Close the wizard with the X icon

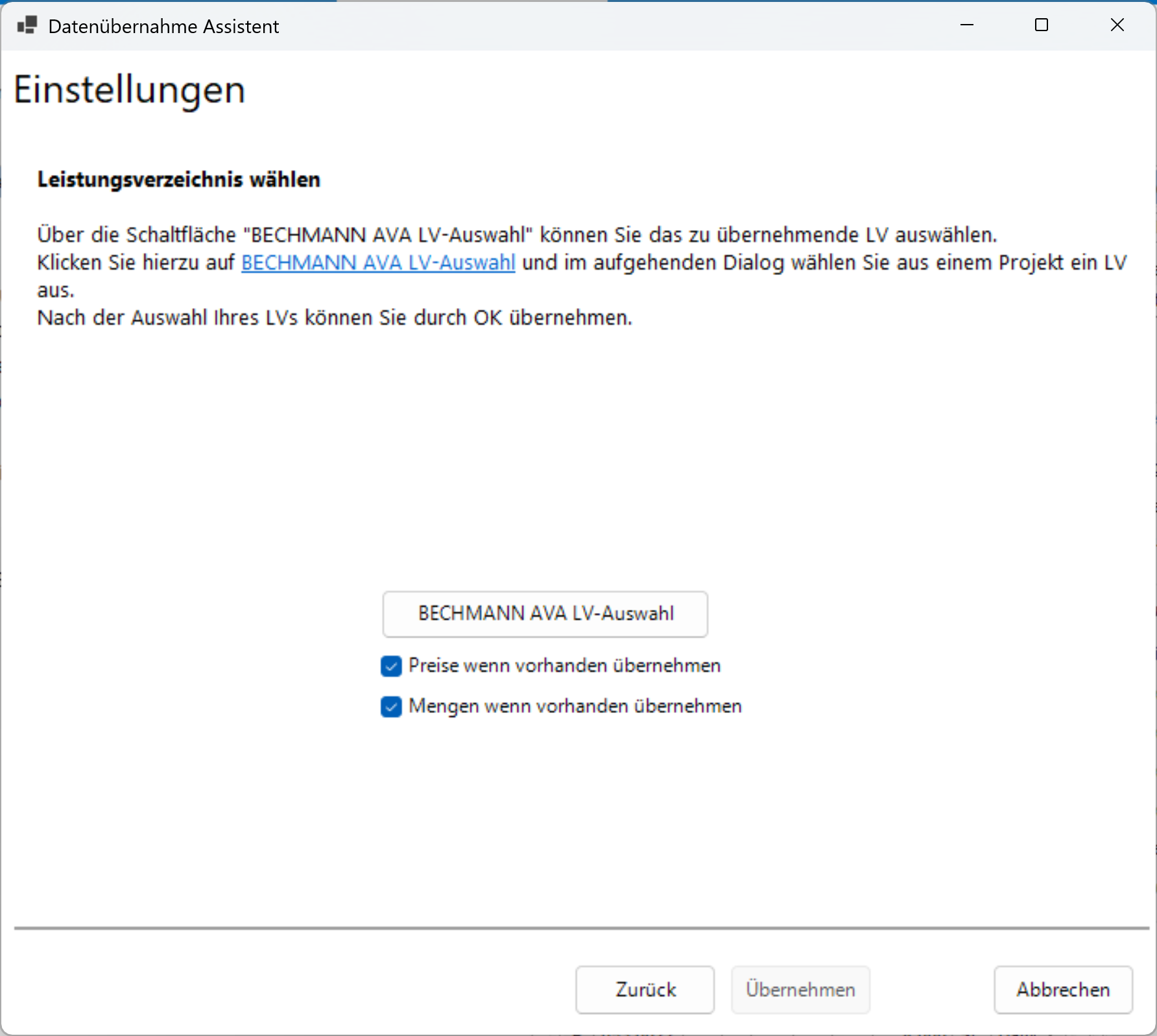(1117, 25)
